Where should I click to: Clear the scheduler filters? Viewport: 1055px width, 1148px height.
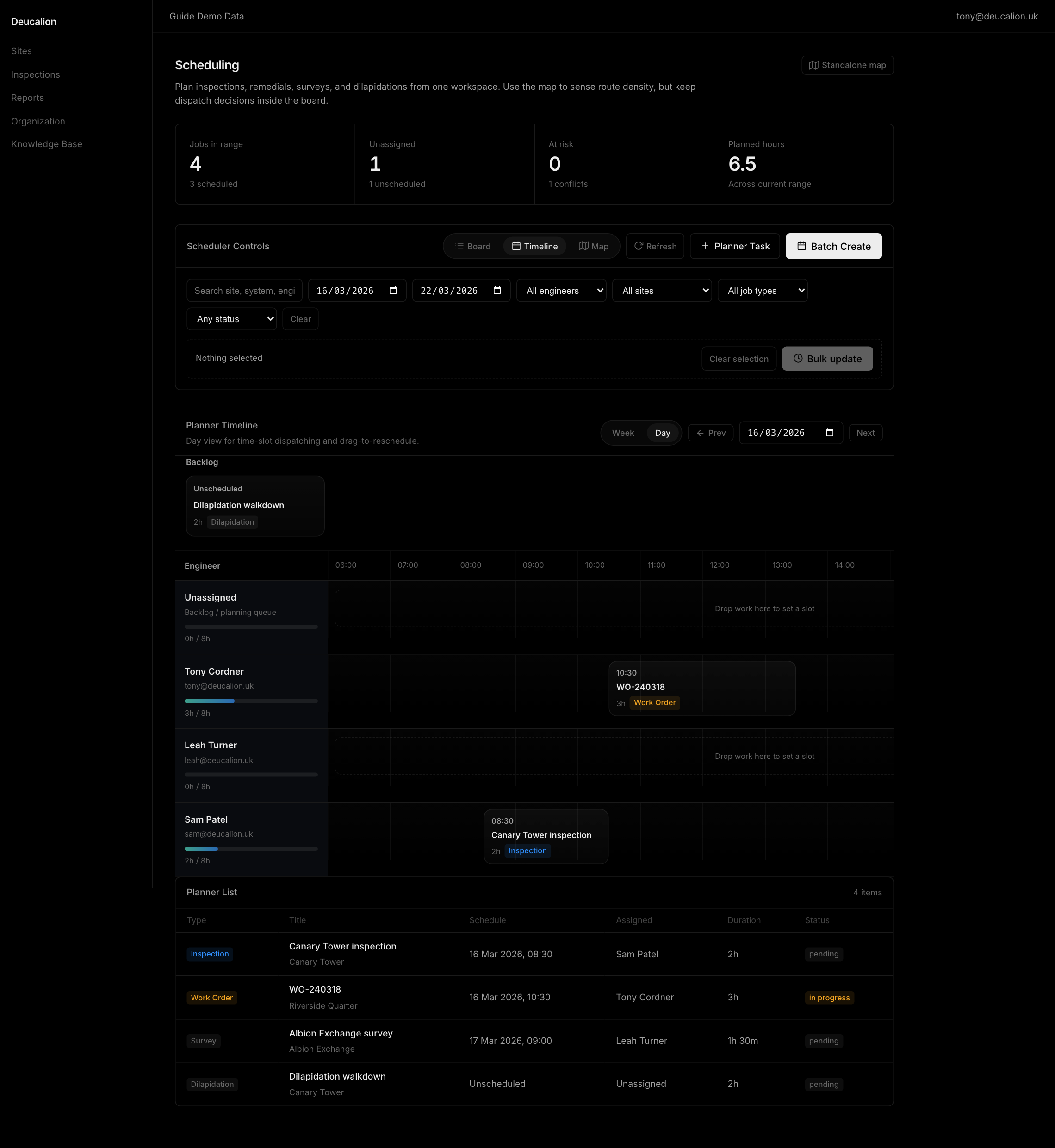pos(300,319)
